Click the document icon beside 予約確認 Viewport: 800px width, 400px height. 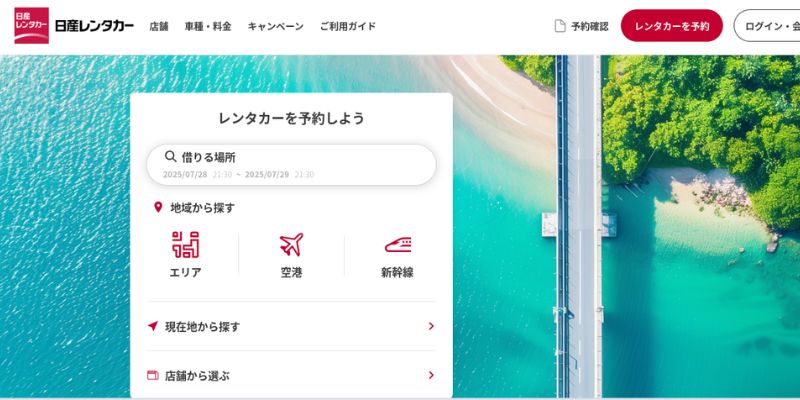click(560, 26)
